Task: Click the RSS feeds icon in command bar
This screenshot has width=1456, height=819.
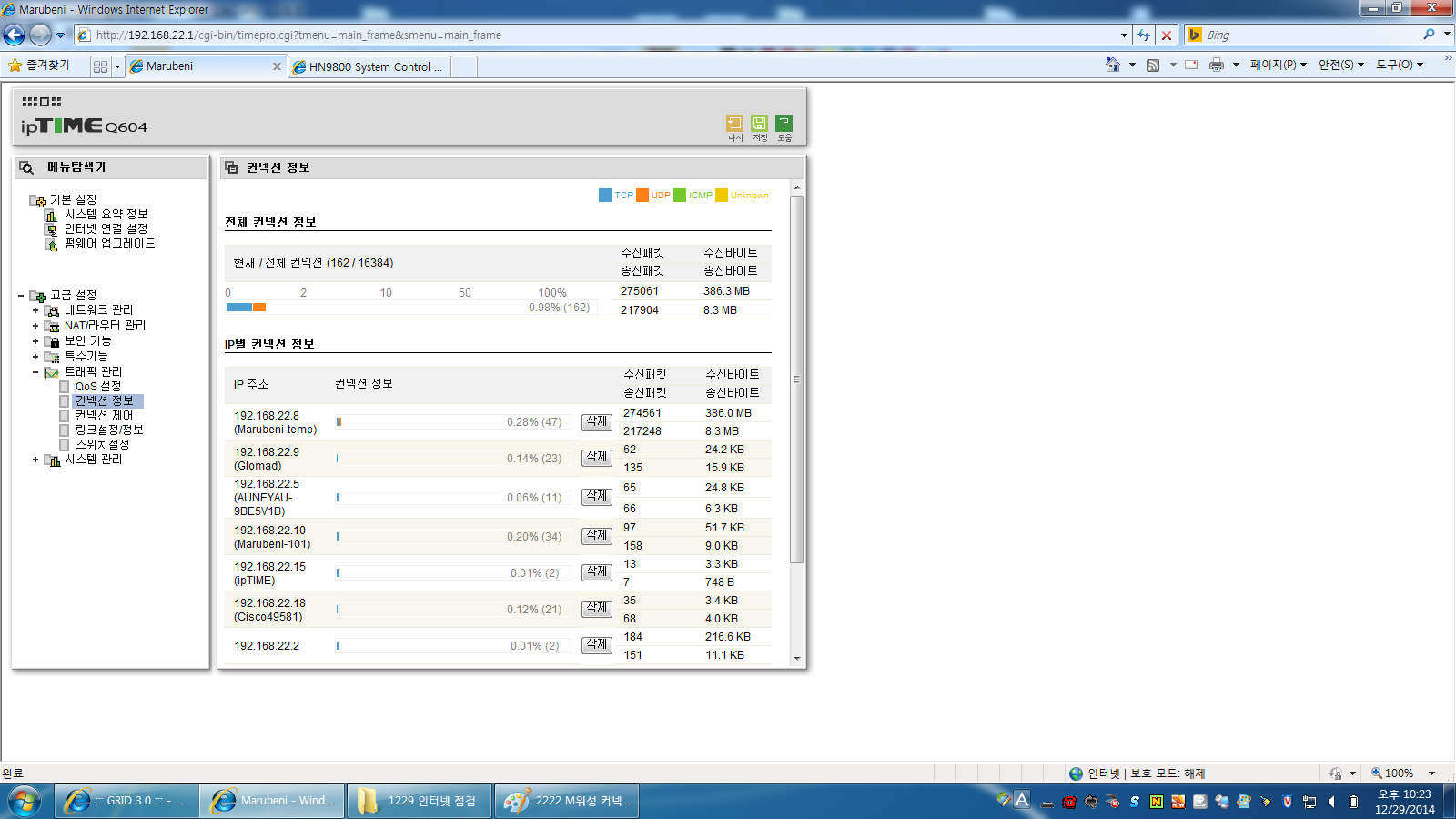Action: tap(1153, 65)
